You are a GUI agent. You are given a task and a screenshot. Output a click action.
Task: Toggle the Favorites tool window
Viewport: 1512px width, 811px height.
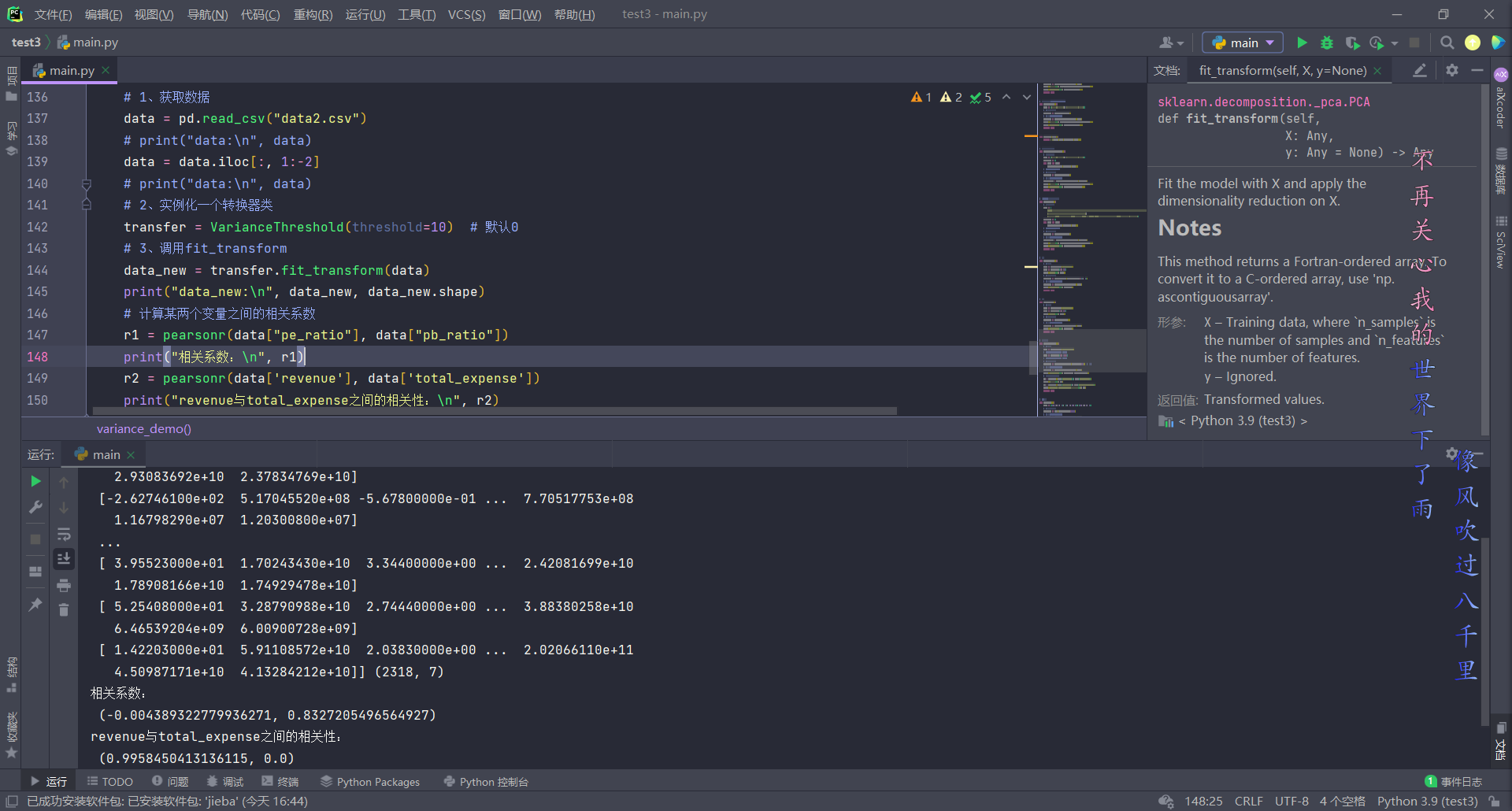point(11,735)
